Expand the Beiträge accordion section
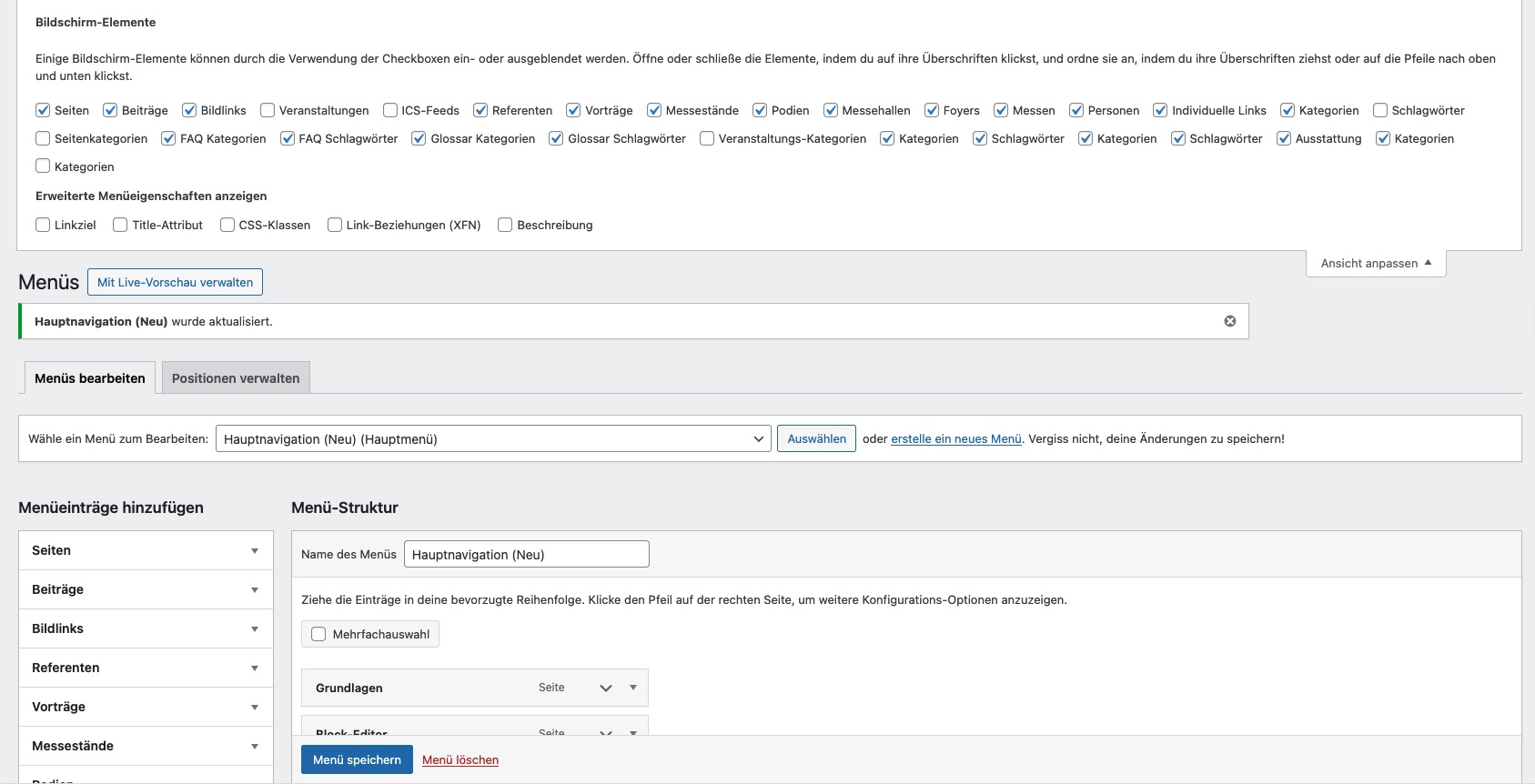Screen dimensions: 1535x784 tap(255, 590)
